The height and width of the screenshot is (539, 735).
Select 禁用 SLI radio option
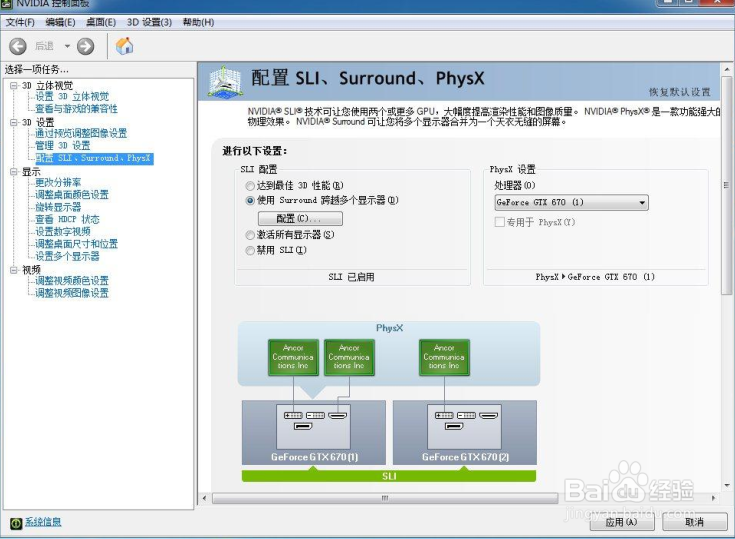(250, 250)
